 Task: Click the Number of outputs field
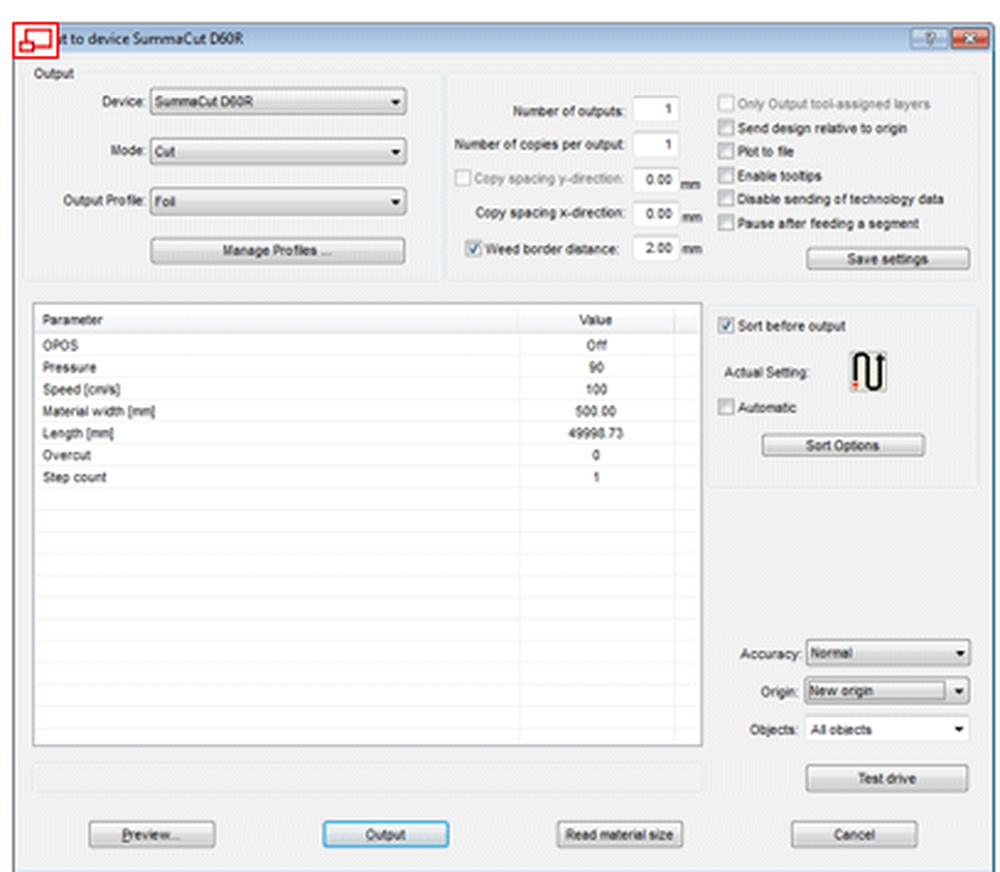[656, 109]
